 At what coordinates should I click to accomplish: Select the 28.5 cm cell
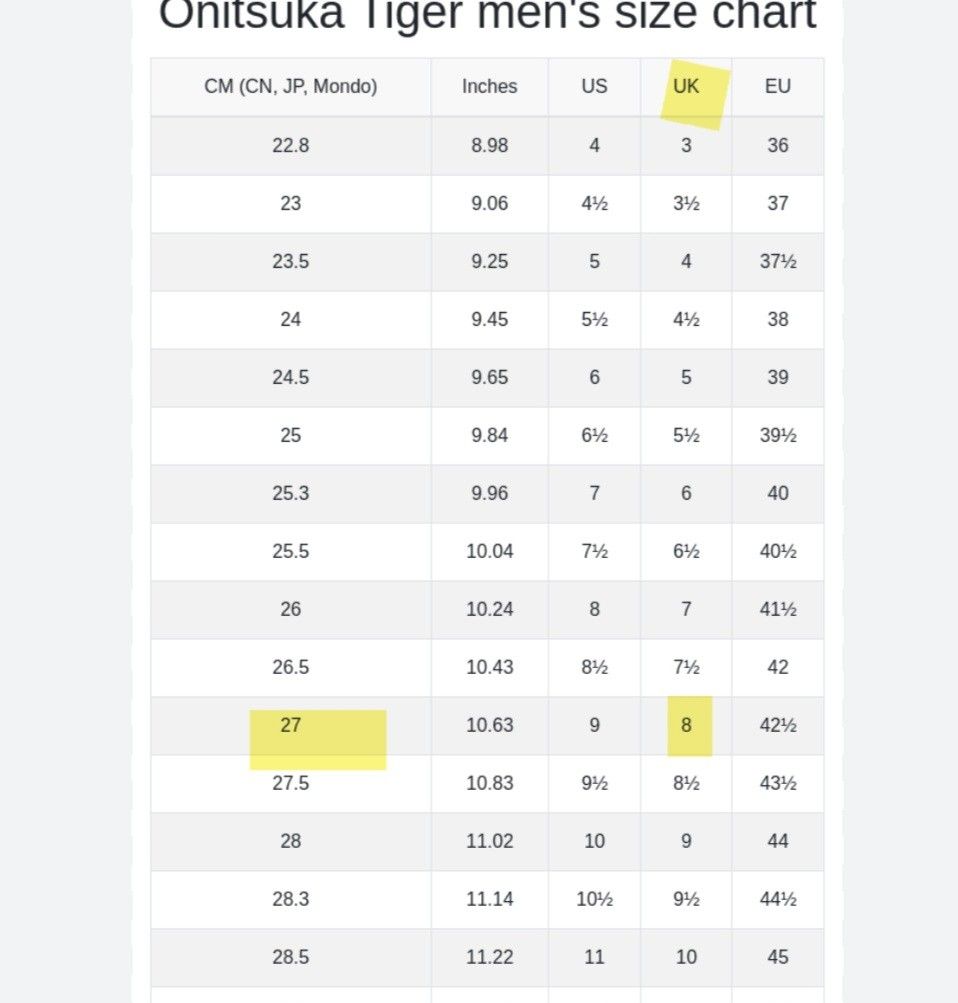tap(291, 958)
